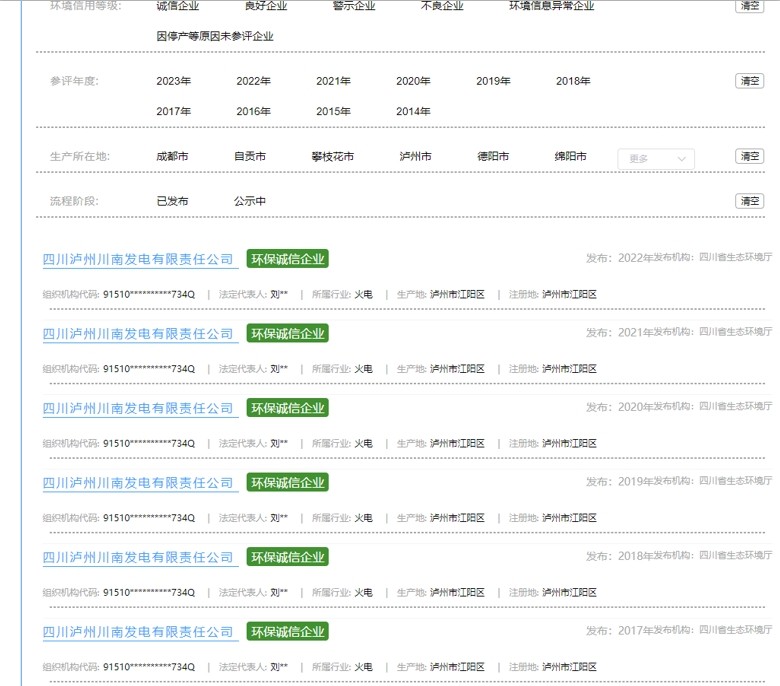This screenshot has height=686, width=780.
Task: Clear the 生产所在地 filter with 清空
Action: (x=750, y=156)
